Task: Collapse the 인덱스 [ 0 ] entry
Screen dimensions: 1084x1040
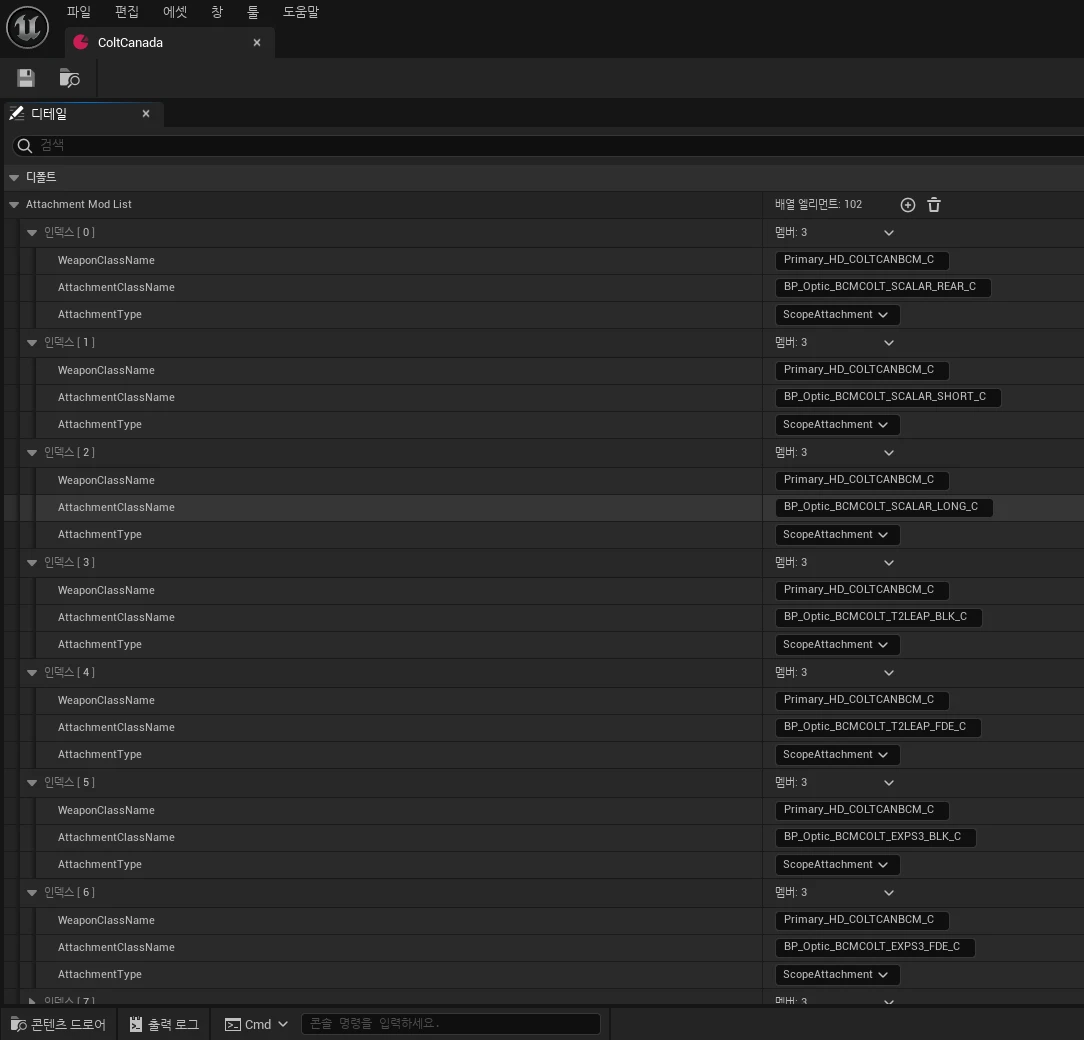Action: click(x=32, y=233)
